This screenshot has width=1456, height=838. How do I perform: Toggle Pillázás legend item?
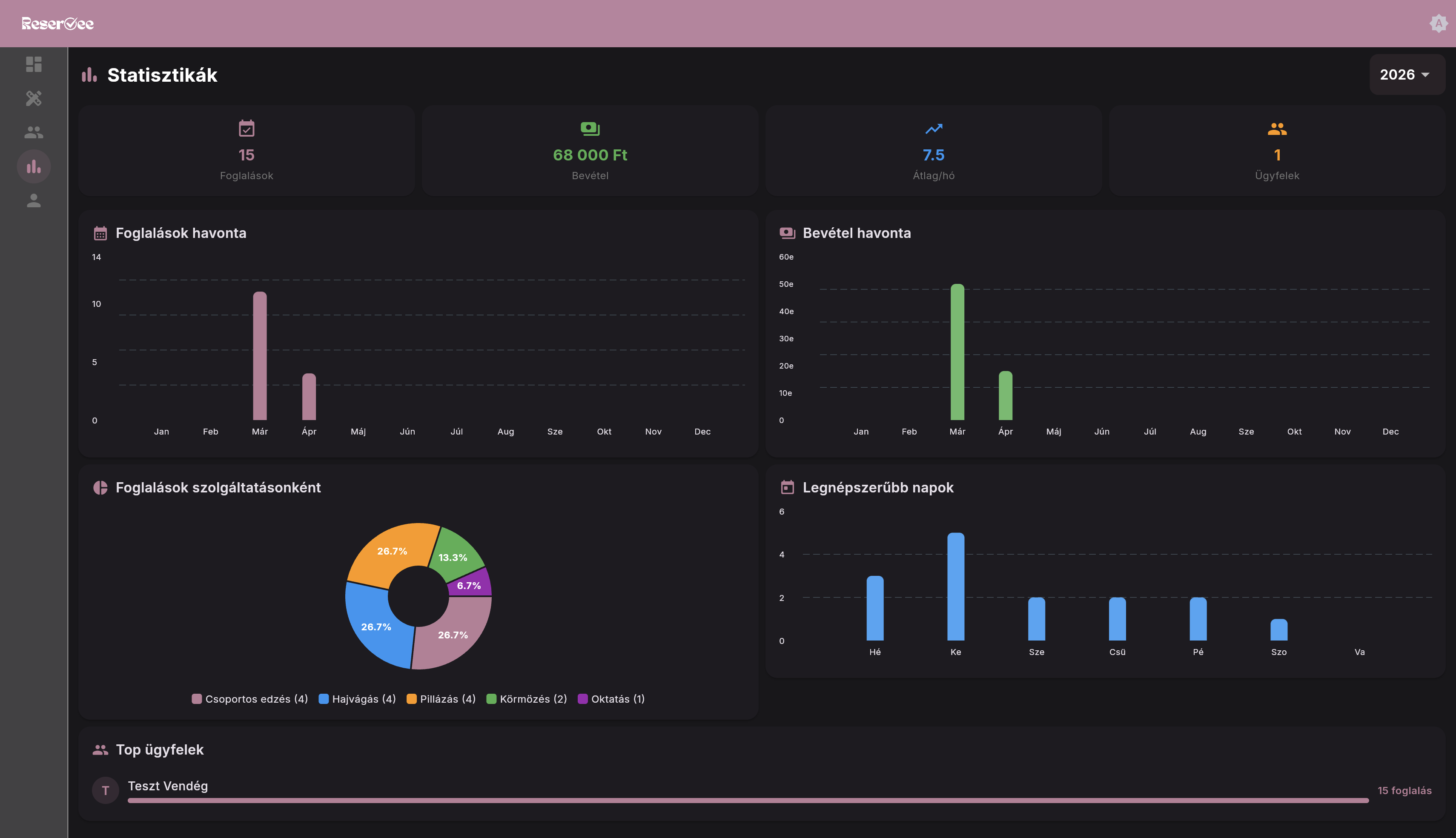[x=441, y=699]
